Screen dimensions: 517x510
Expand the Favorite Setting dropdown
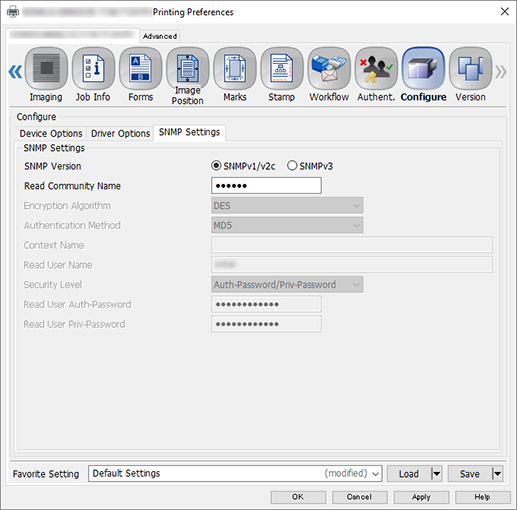(235, 473)
